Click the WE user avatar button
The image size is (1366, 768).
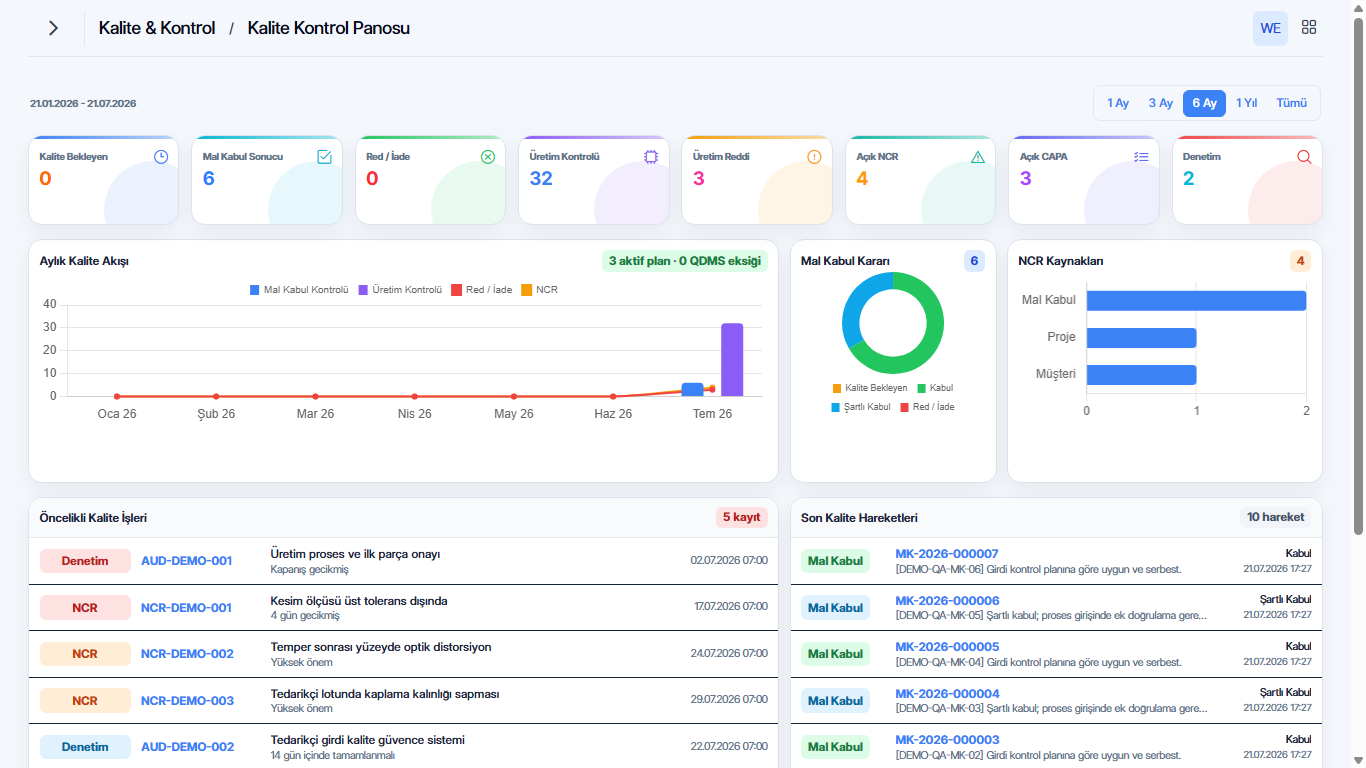1270,28
